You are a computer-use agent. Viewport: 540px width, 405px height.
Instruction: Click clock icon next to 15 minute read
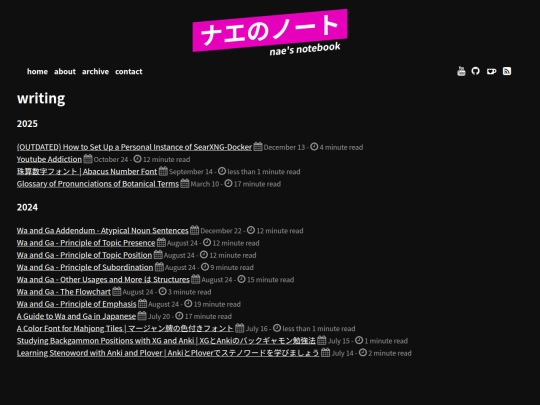click(x=241, y=279)
